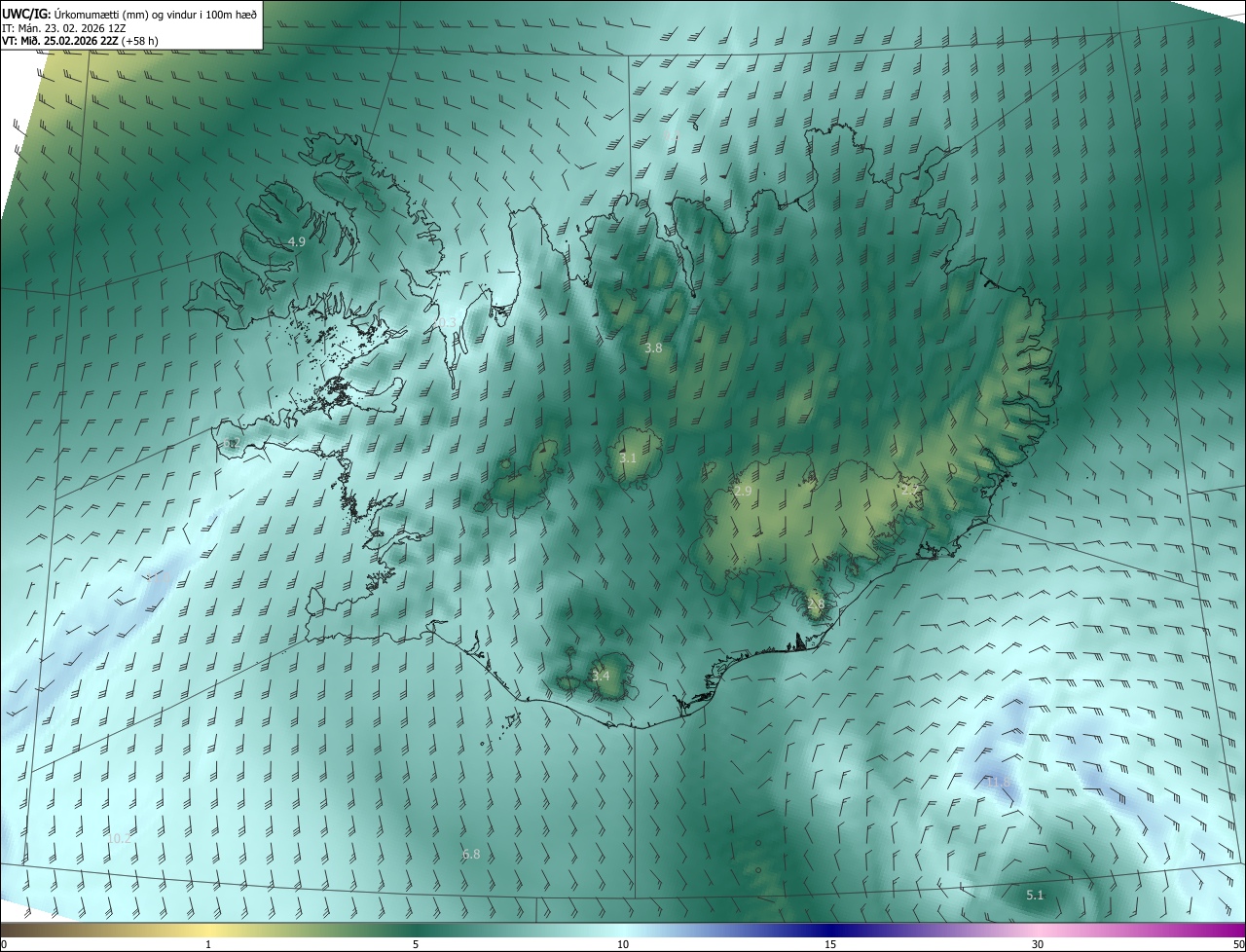The height and width of the screenshot is (952, 1246).
Task: Click the init time "IT: Mán. 23. 02. 2026 12Z"
Action: point(64,27)
